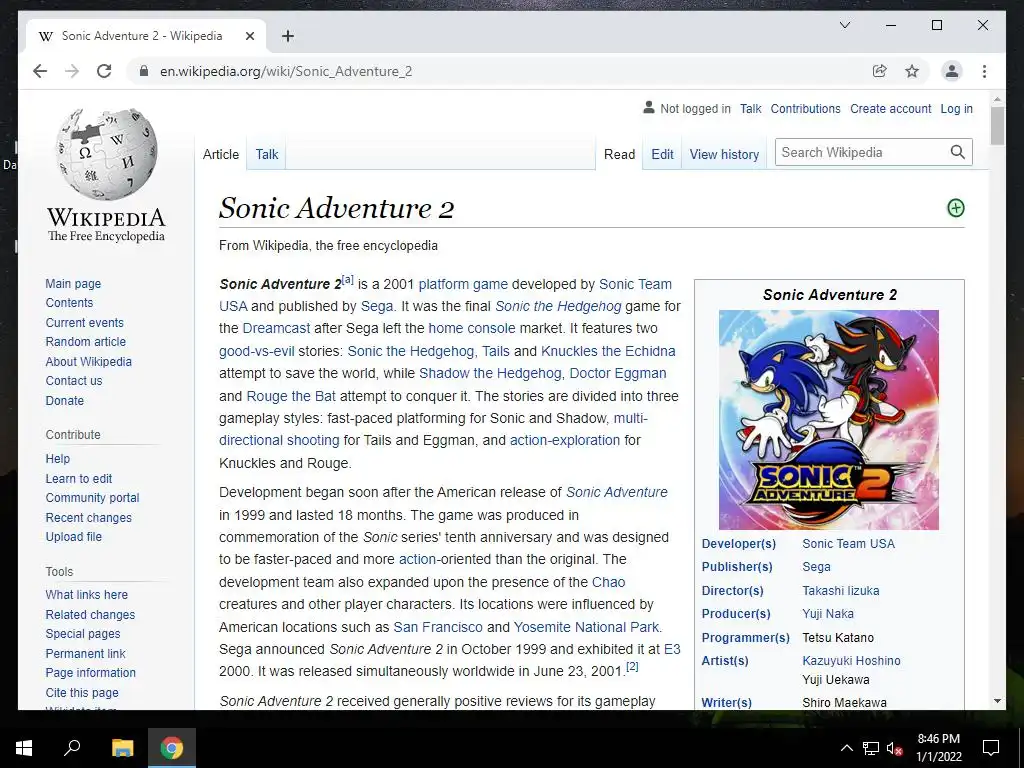Click the taskbar clock and date
The height and width of the screenshot is (768, 1024).
point(938,748)
